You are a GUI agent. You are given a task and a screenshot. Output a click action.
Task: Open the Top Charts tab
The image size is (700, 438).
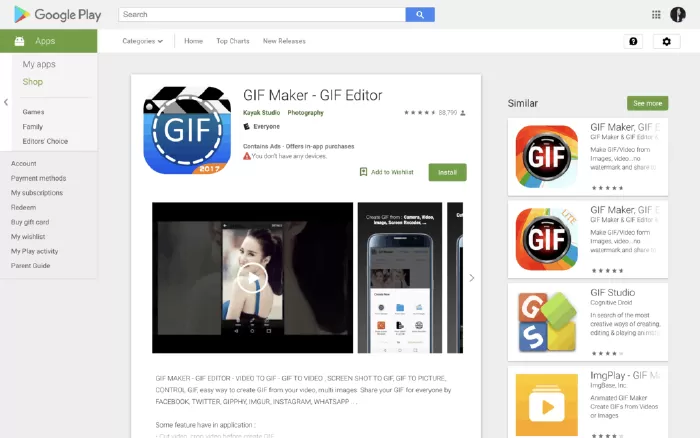tap(233, 41)
